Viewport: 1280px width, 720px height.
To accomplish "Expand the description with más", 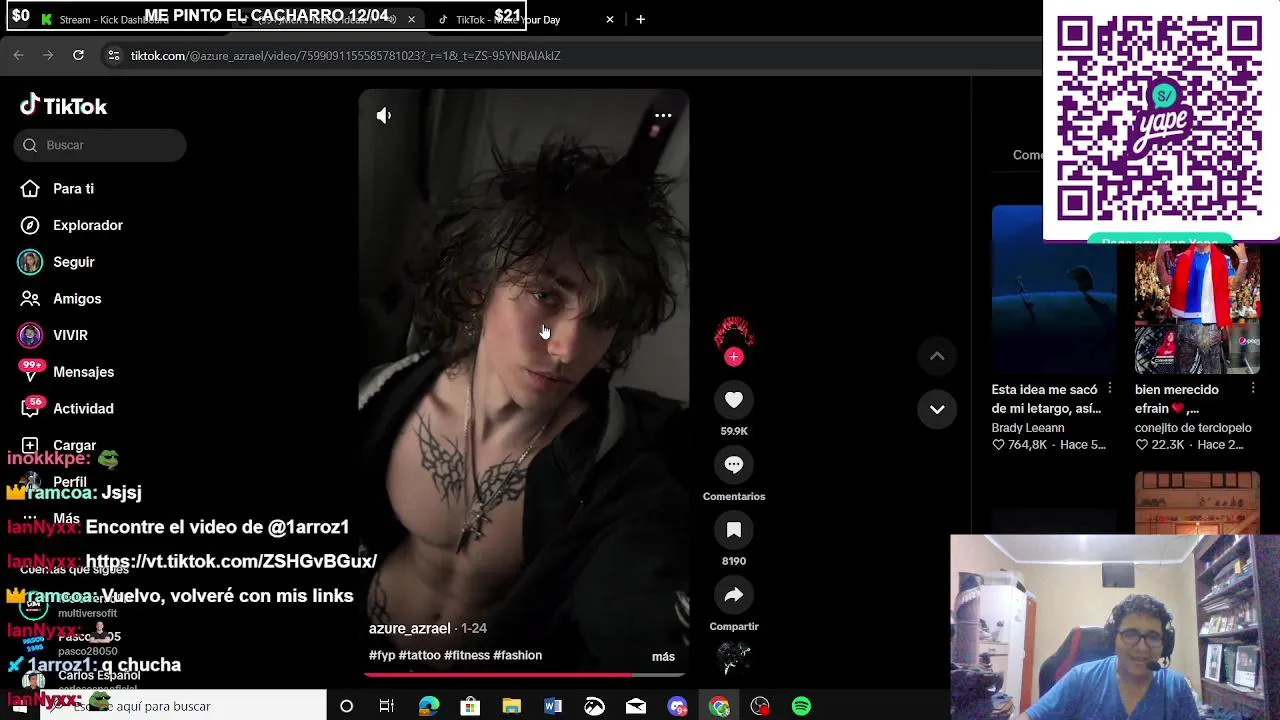I will pos(663,657).
